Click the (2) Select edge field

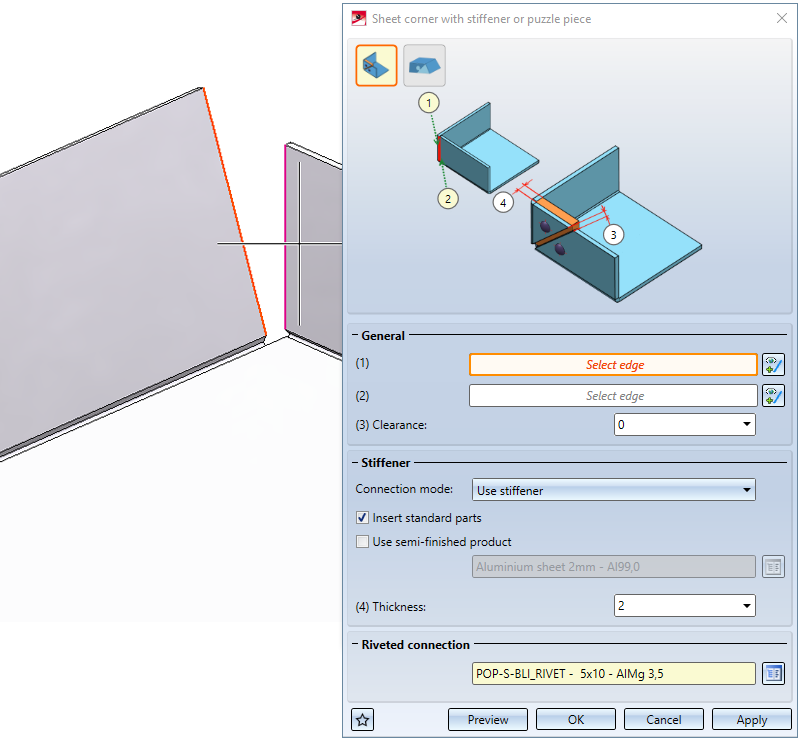pos(613,396)
